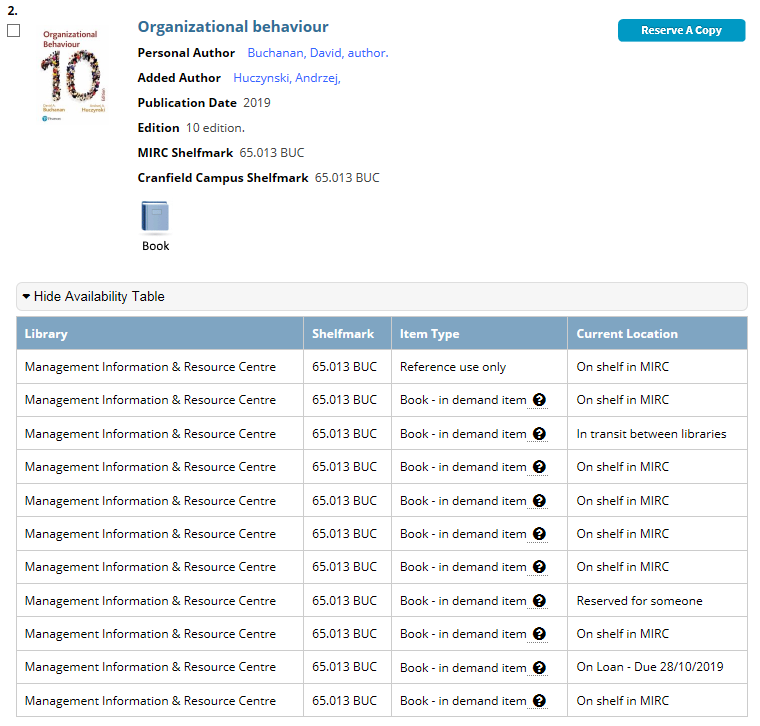Screen dimensions: 760x726
Task: Click help icon directly below 'In transit' row
Action: pyautogui.click(x=539, y=467)
